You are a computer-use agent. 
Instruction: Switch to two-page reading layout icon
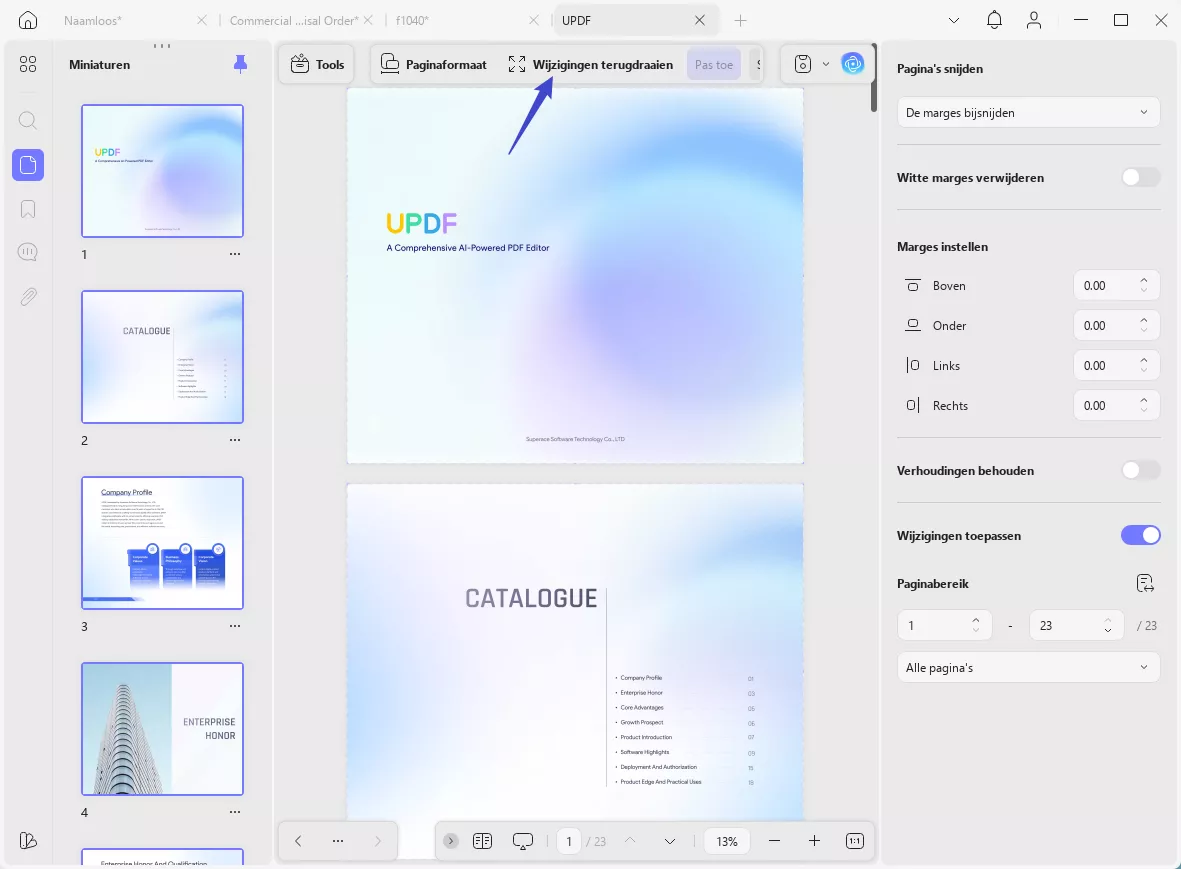click(x=482, y=841)
